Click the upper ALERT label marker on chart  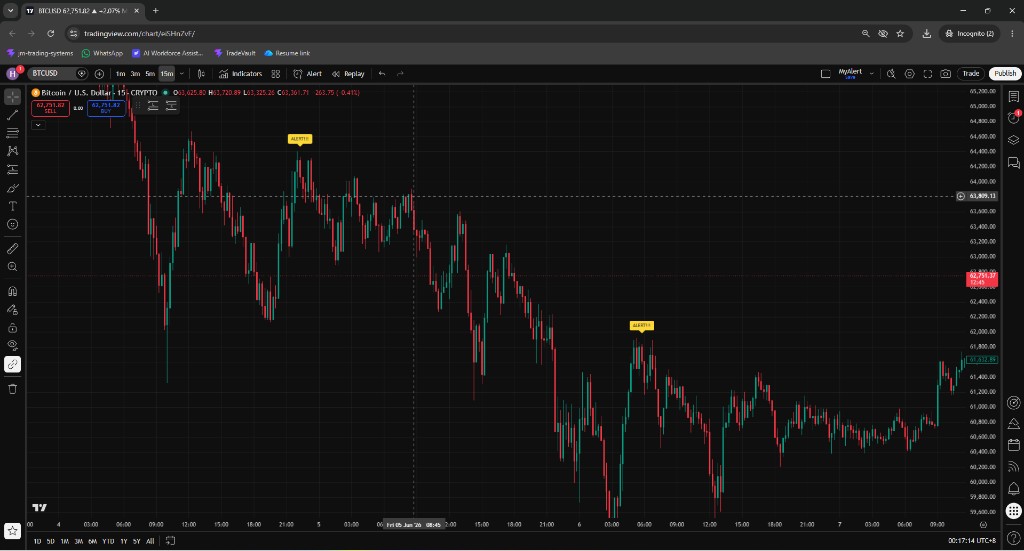(x=300, y=139)
